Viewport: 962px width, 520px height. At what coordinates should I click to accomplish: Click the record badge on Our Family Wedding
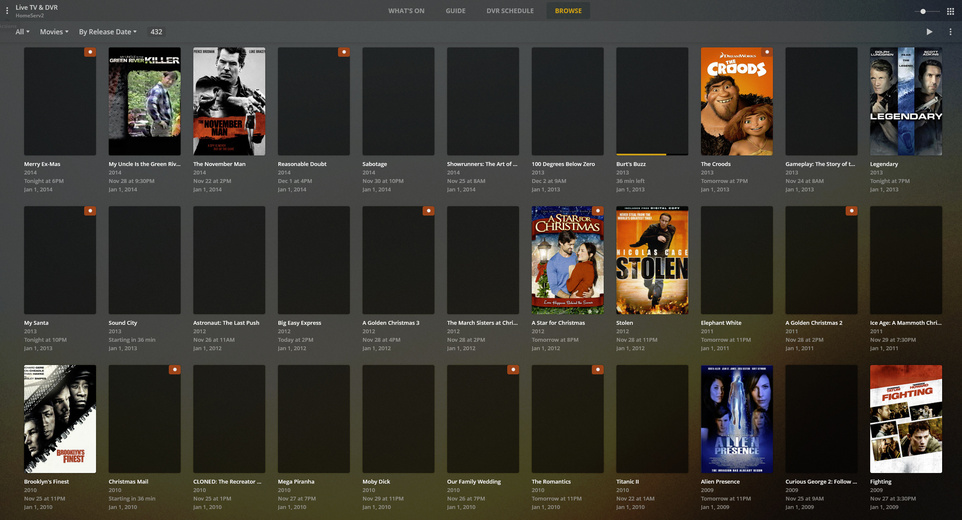(x=514, y=370)
